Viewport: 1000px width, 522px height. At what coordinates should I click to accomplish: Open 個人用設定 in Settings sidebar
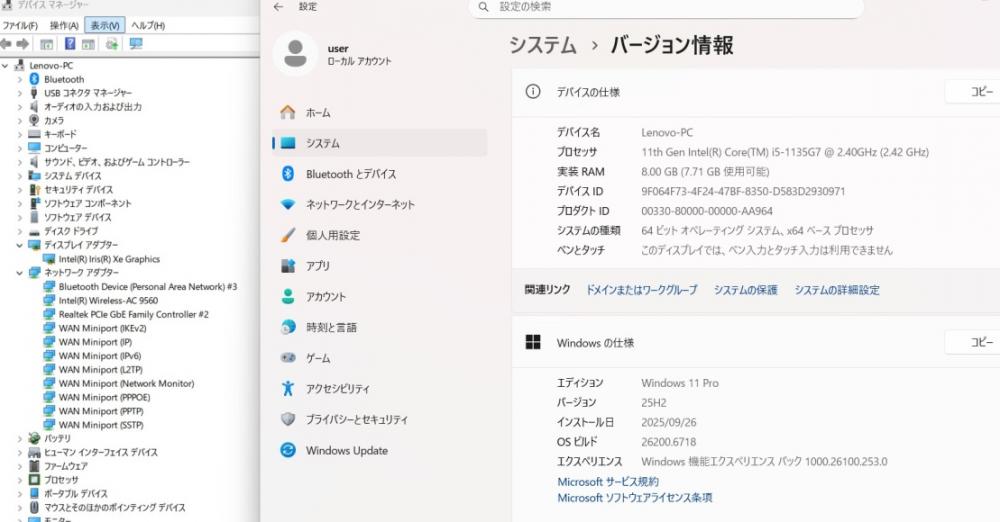point(379,235)
